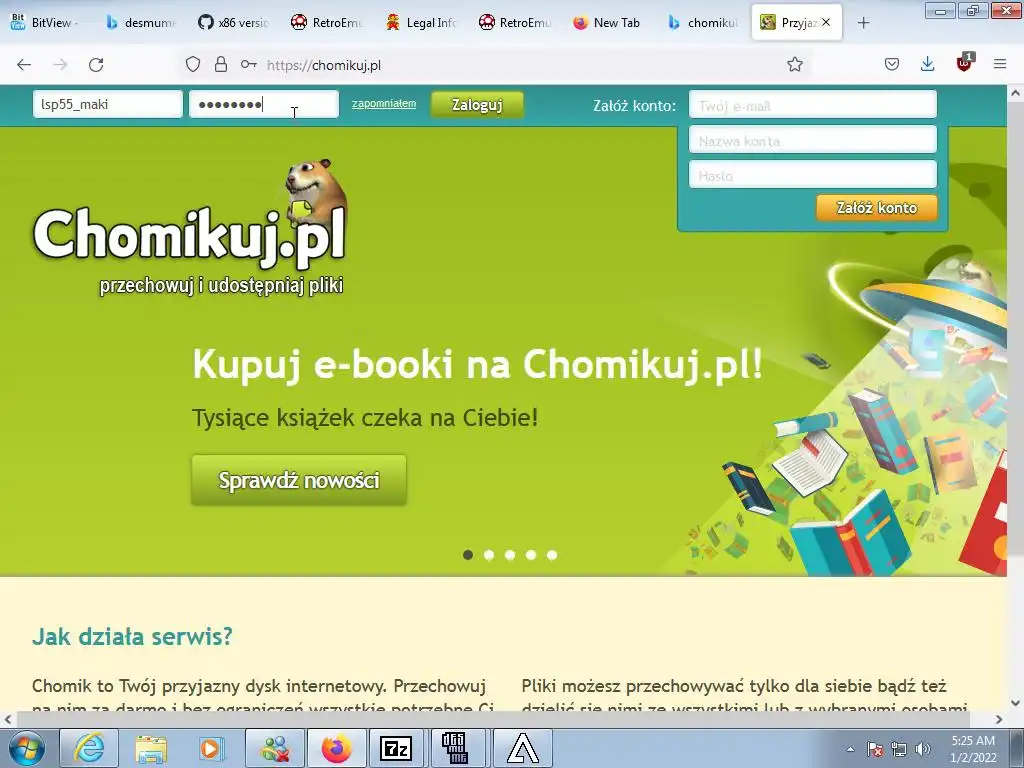Save page to Pocket
The width and height of the screenshot is (1024, 768).
pyautogui.click(x=891, y=64)
